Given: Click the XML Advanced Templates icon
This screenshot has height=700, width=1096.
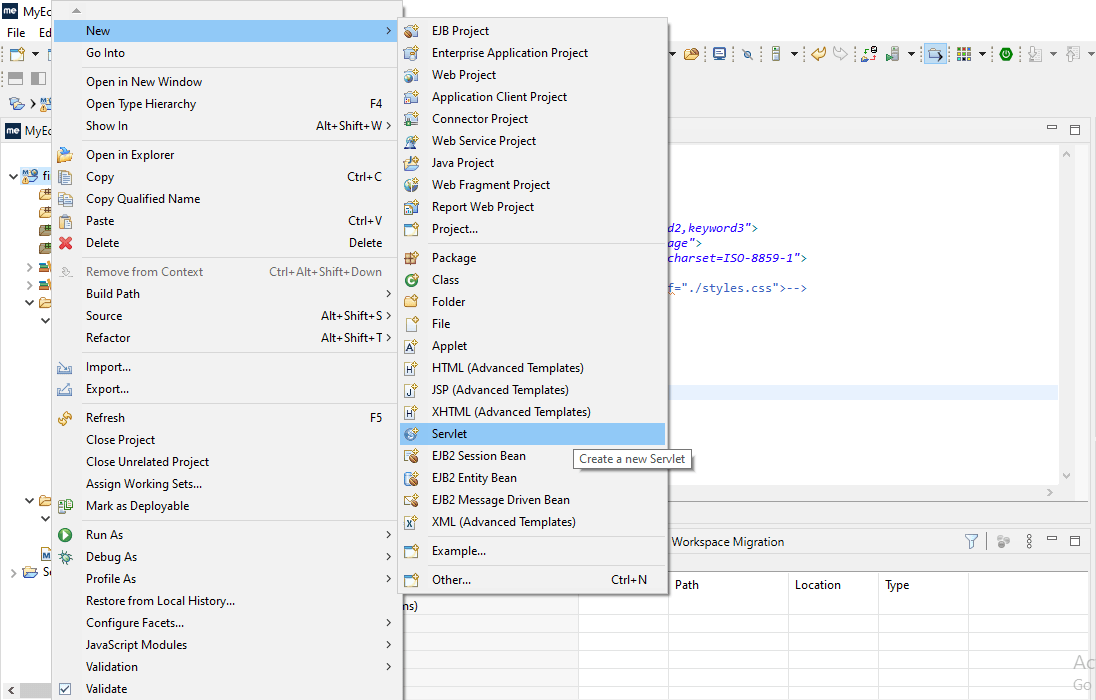Looking at the screenshot, I should pyautogui.click(x=412, y=522).
